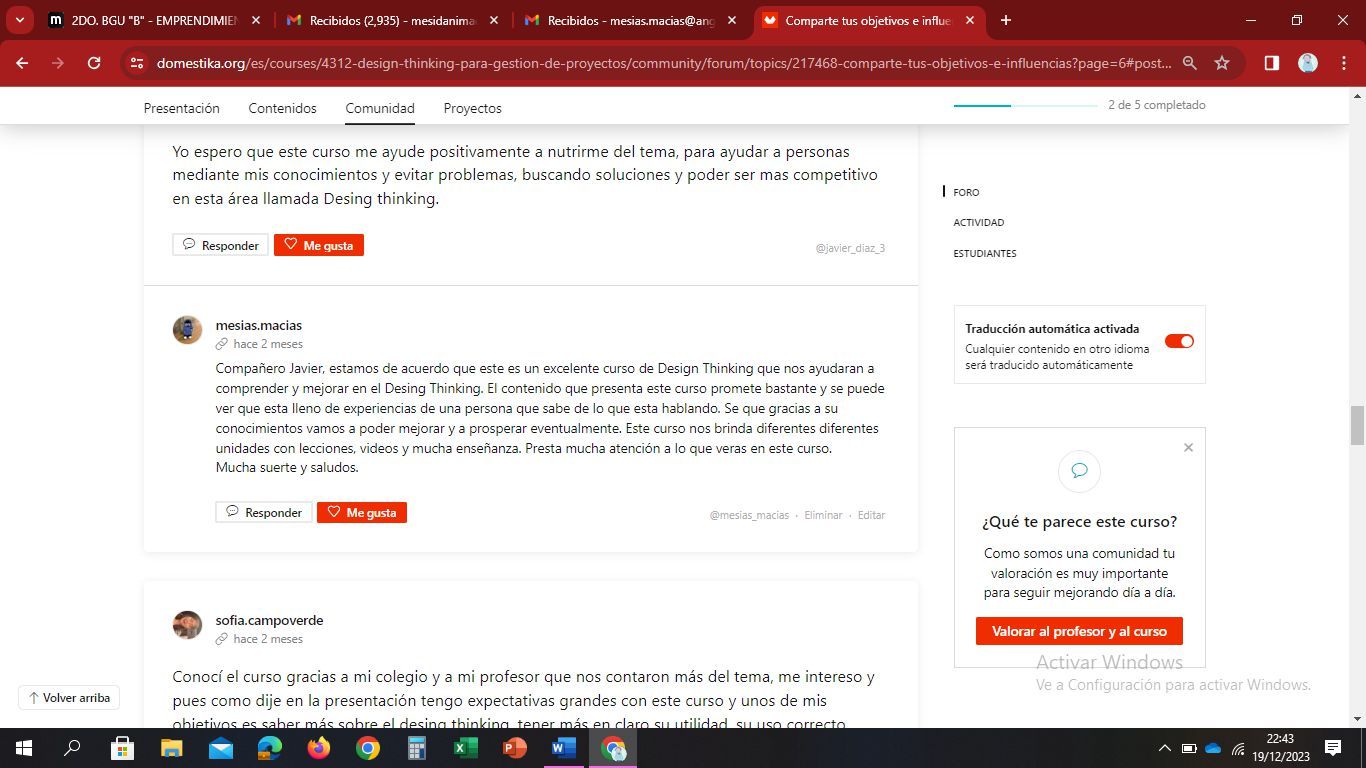Reply to javier_diaz_3's post with Responder
The image size is (1366, 768).
[220, 245]
